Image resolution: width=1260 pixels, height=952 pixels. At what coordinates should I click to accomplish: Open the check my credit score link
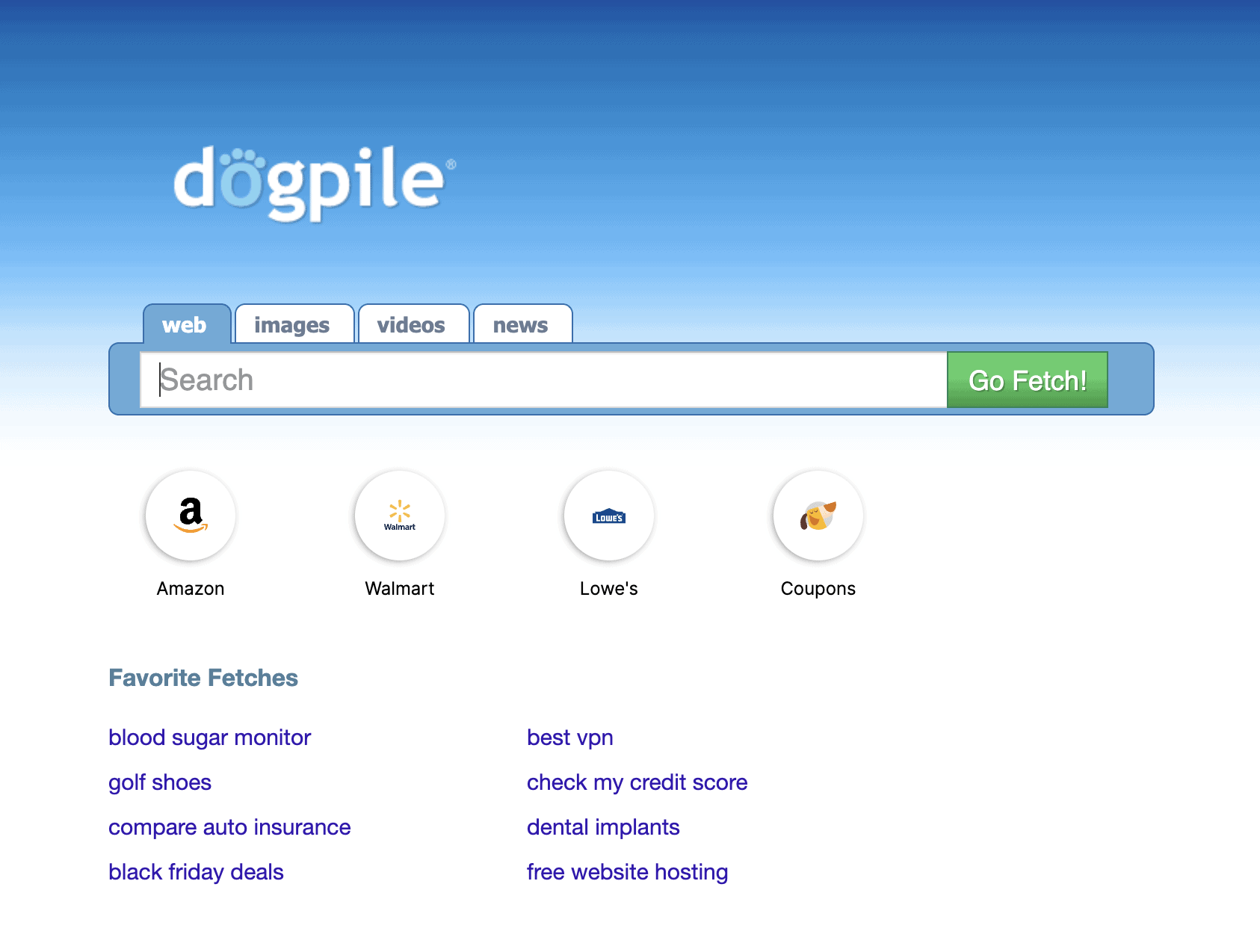[637, 782]
